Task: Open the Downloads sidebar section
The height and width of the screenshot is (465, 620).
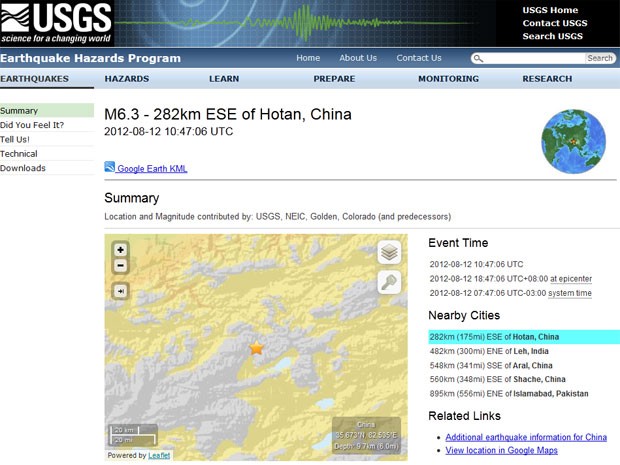Action: click(x=23, y=168)
